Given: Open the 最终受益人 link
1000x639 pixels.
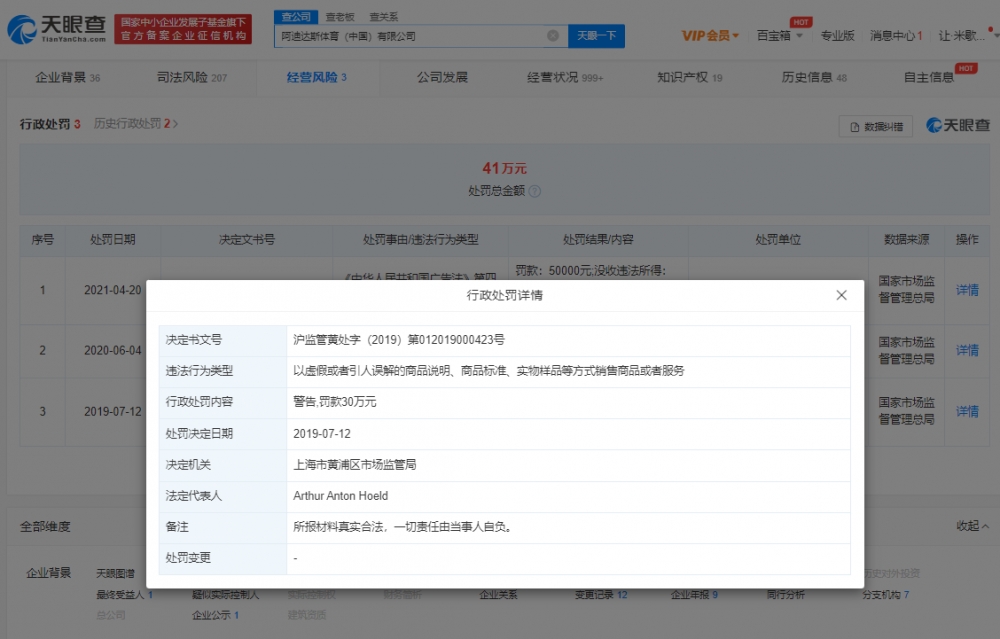Looking at the screenshot, I should click(x=124, y=594).
